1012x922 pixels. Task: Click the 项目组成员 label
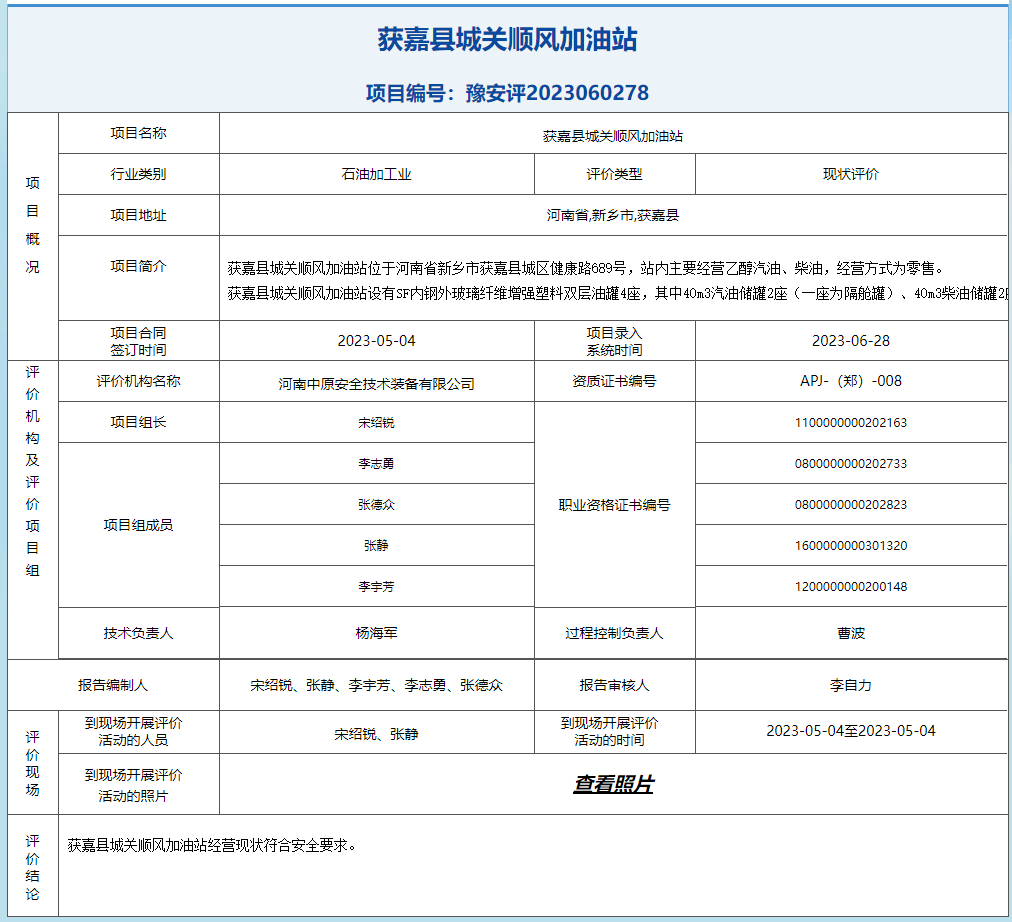point(138,525)
